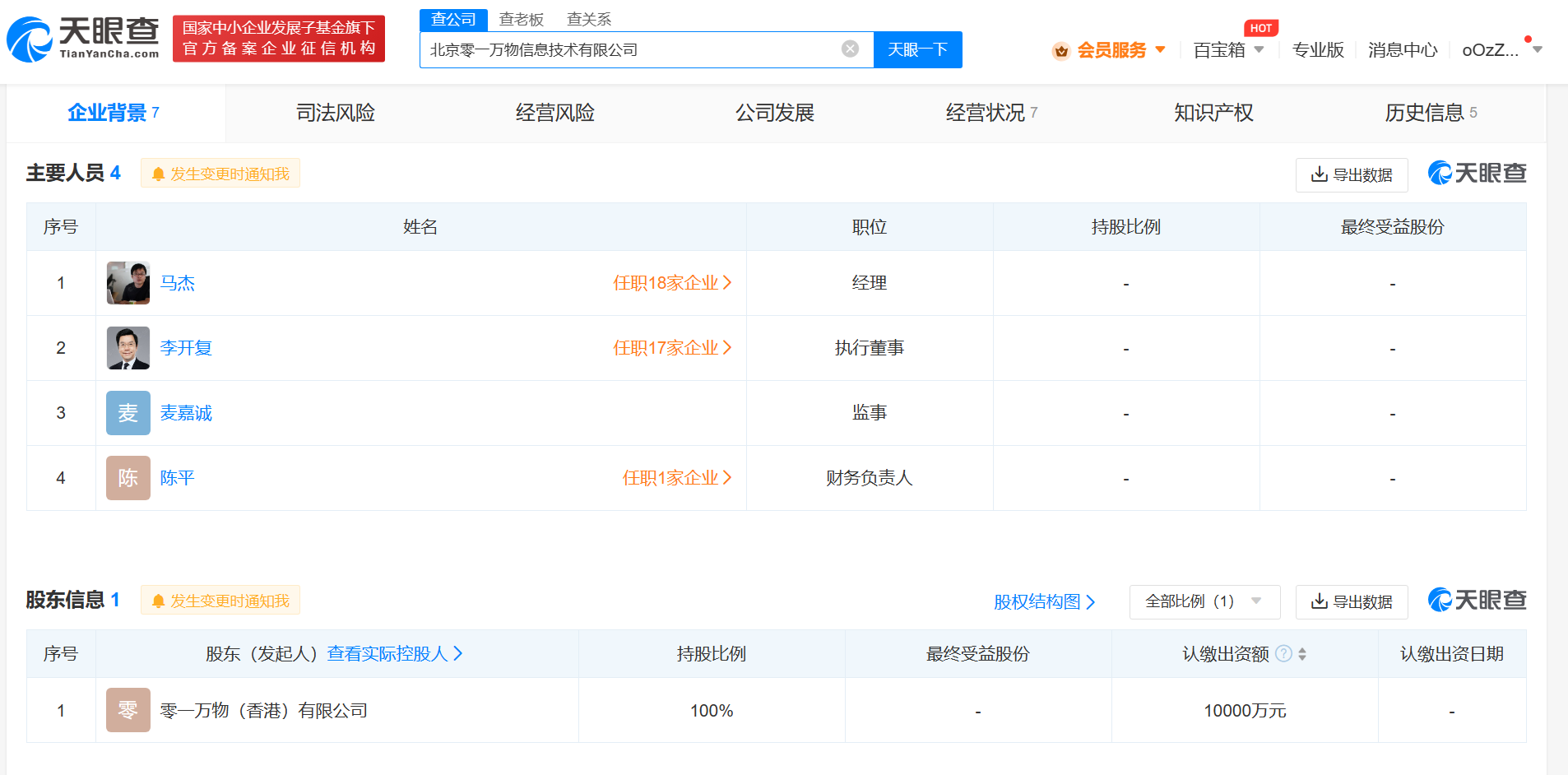Image resolution: width=1568 pixels, height=775 pixels.
Task: Switch to the 司法风险 tab
Action: (336, 113)
